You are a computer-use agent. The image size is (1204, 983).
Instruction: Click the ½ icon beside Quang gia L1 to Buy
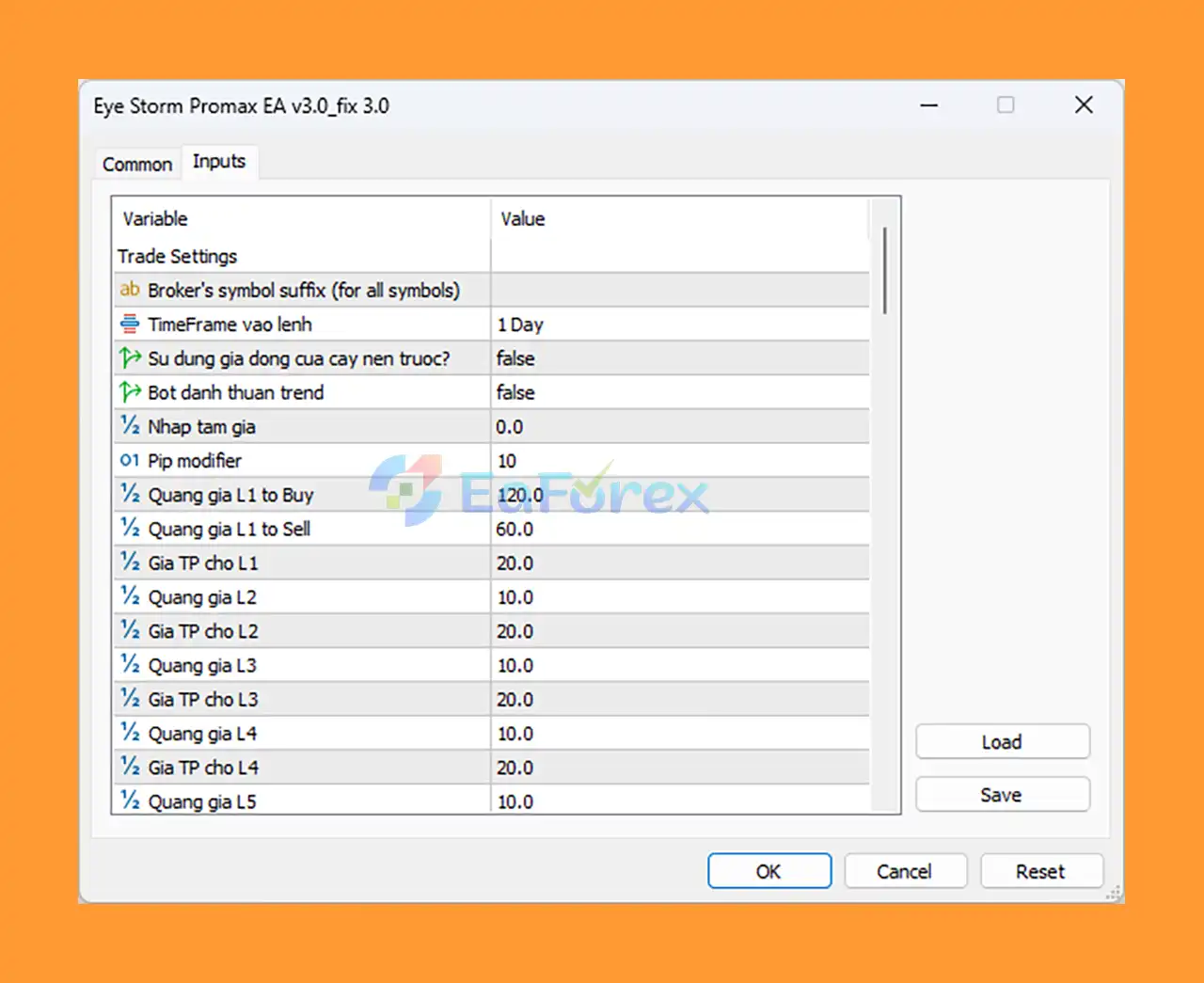tap(130, 495)
